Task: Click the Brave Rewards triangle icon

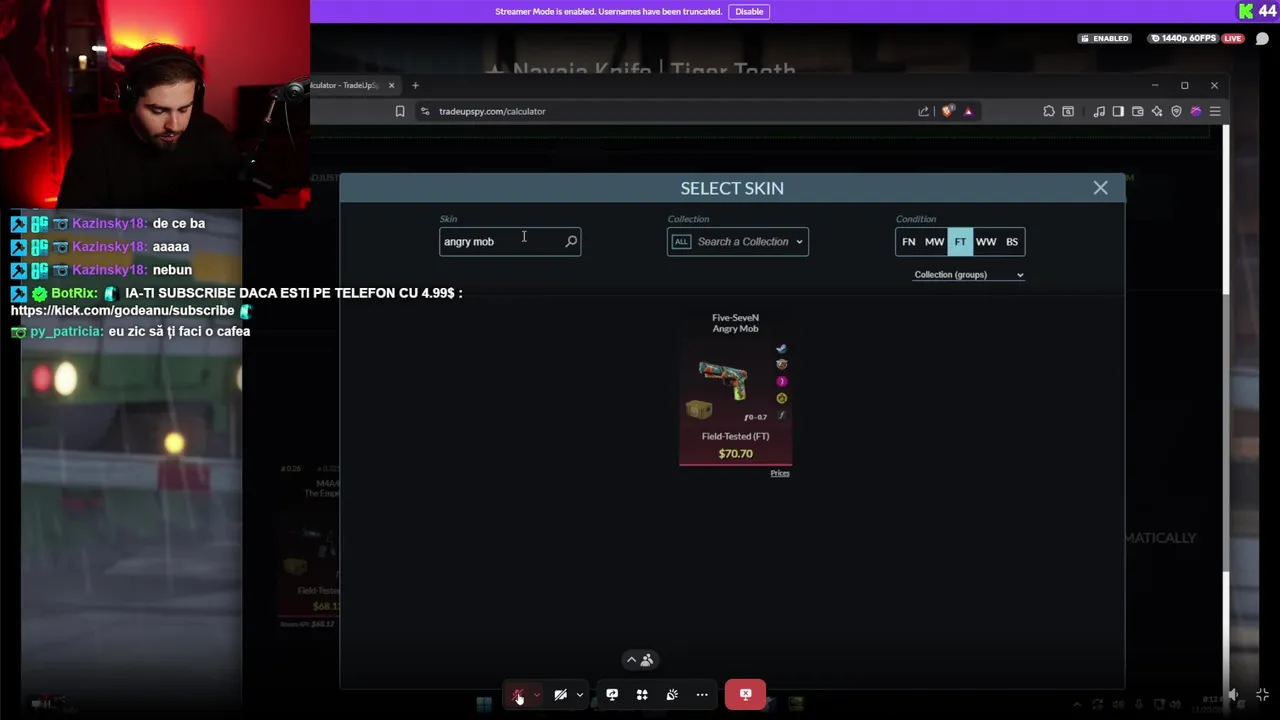Action: (968, 111)
